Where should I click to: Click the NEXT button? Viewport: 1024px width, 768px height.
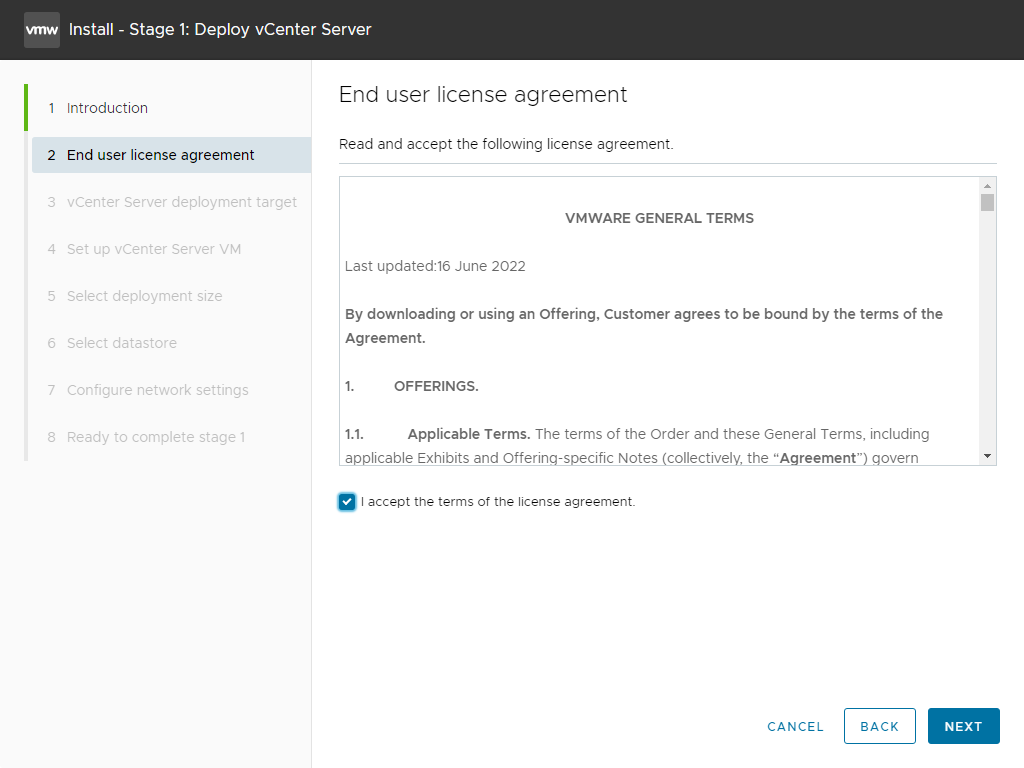[963, 726]
